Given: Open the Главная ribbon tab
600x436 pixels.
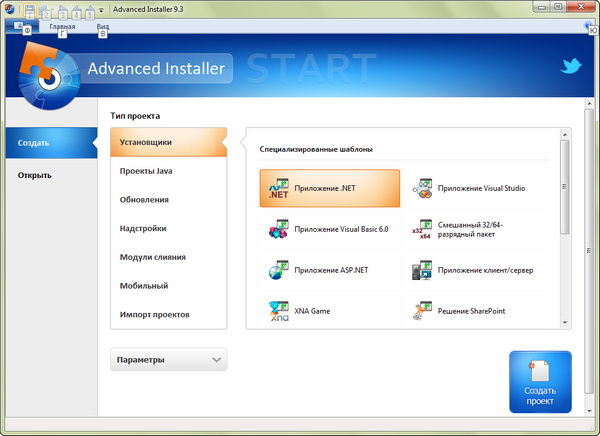Looking at the screenshot, I should pyautogui.click(x=62, y=27).
